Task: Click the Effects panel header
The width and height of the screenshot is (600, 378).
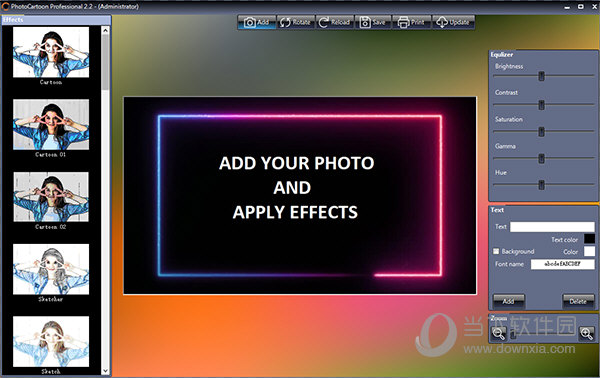Action: (x=56, y=20)
